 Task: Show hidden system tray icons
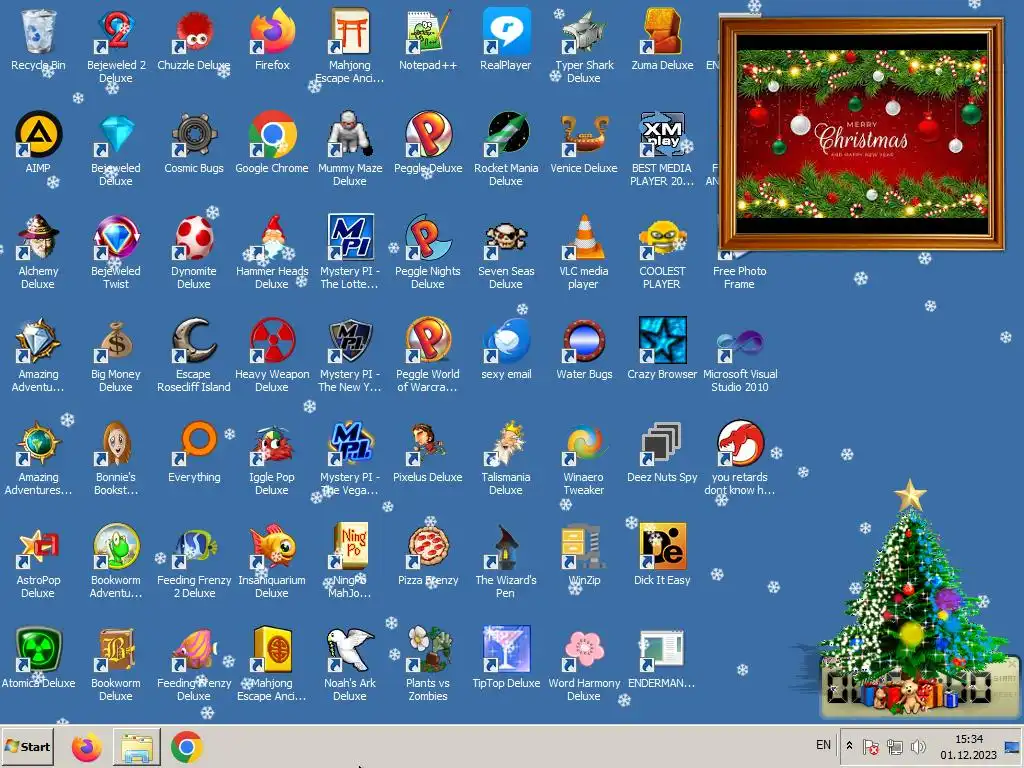tap(848, 746)
